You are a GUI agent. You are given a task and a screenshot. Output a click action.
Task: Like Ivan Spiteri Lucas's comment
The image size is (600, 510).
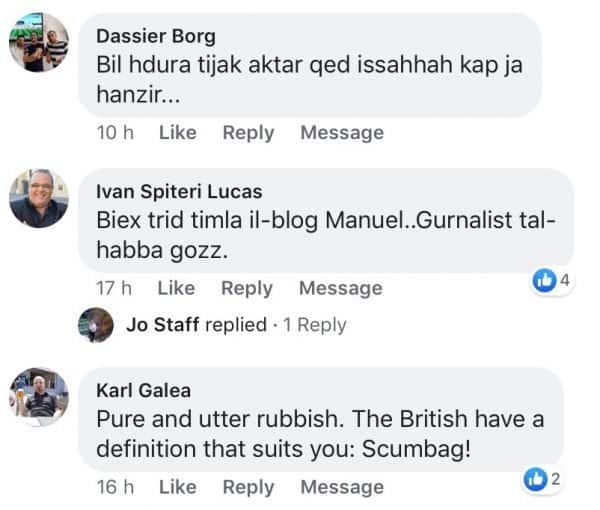pos(176,288)
